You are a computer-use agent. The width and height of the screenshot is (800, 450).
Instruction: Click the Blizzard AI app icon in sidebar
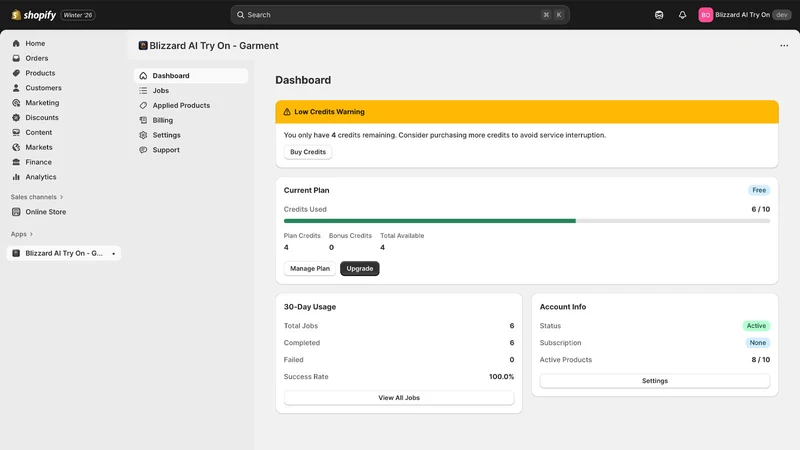(x=16, y=253)
